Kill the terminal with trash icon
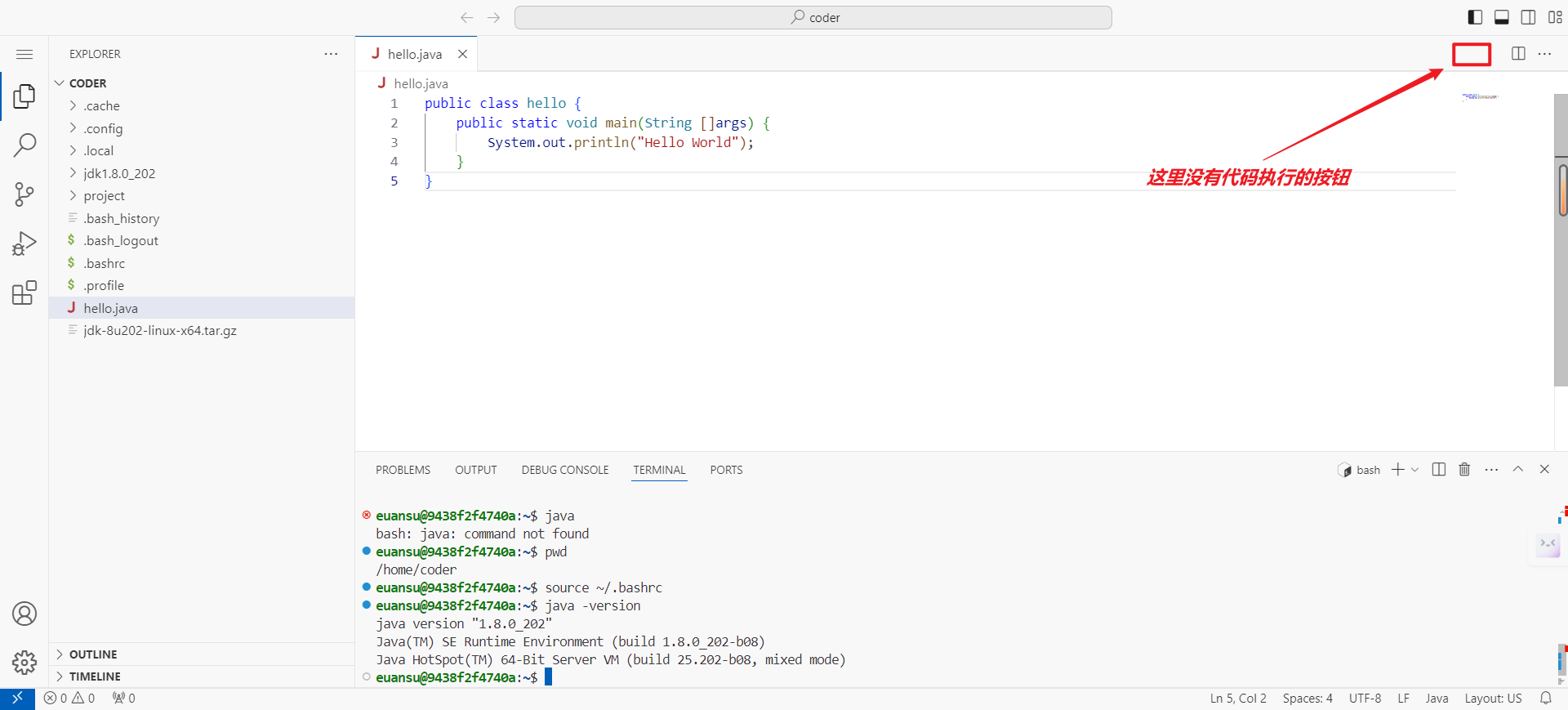 click(1464, 470)
